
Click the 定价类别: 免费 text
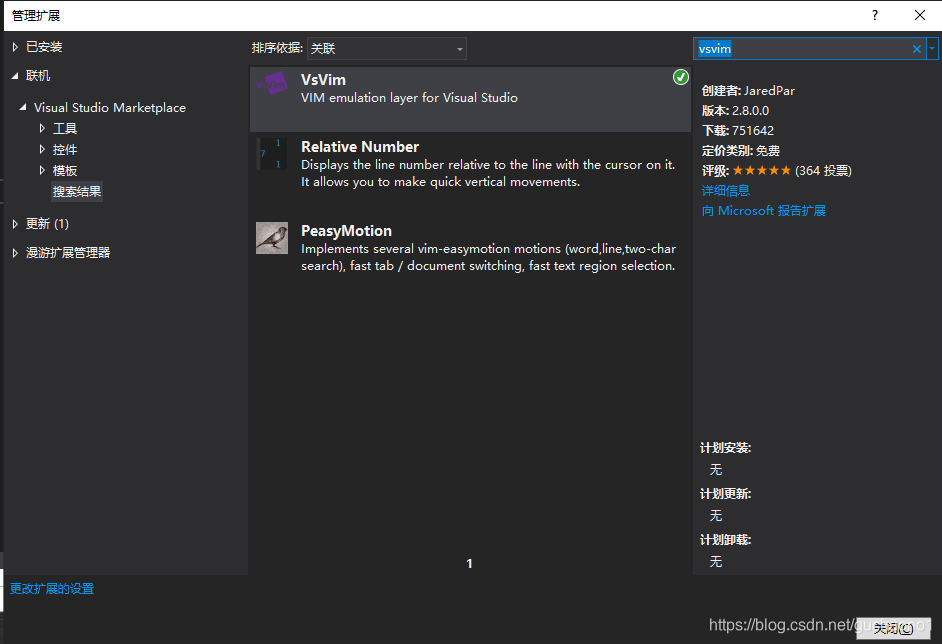tap(741, 151)
